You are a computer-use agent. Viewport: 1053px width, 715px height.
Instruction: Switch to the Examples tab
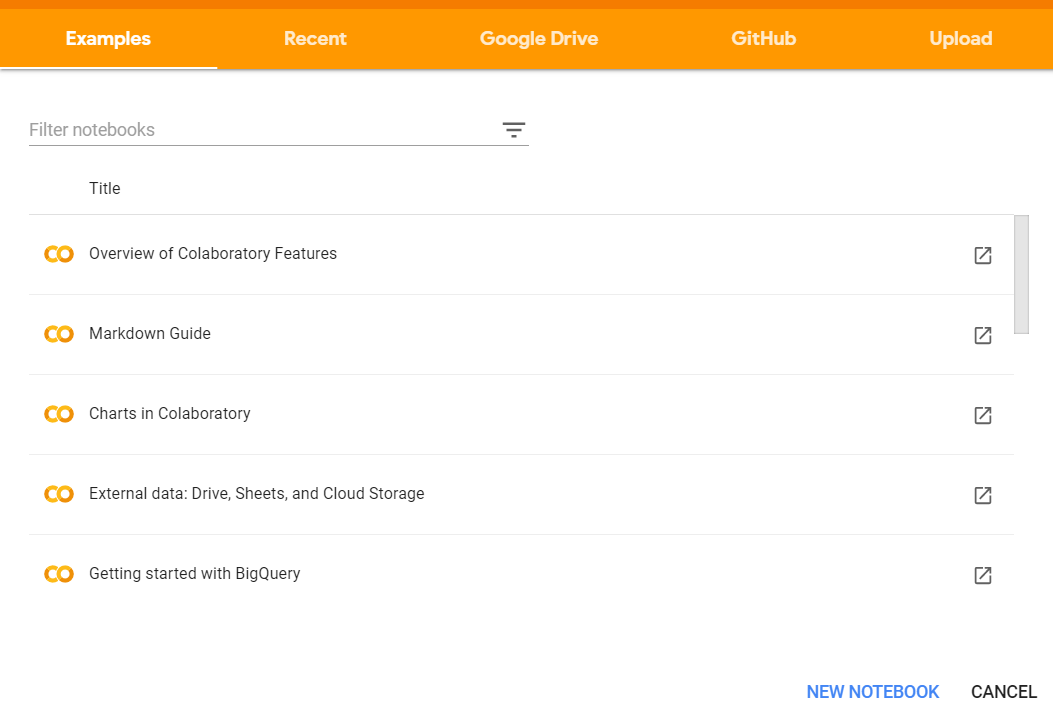coord(108,38)
